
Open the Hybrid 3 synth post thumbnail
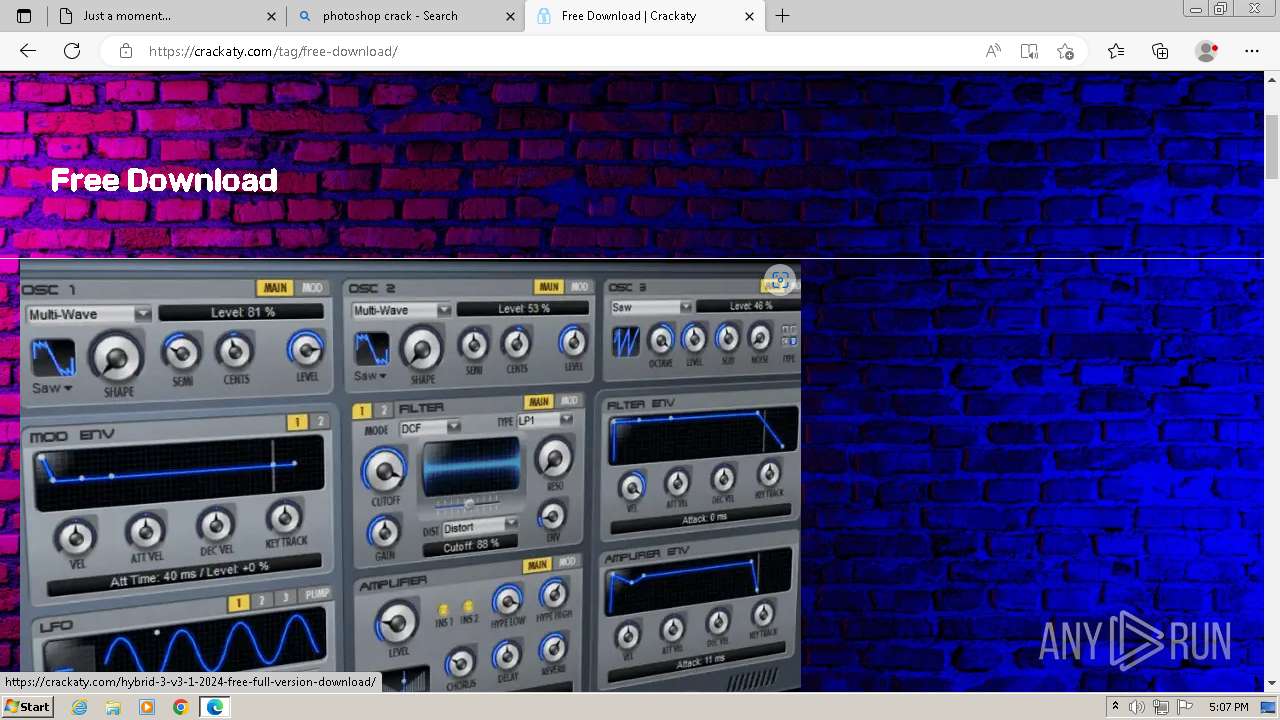410,476
